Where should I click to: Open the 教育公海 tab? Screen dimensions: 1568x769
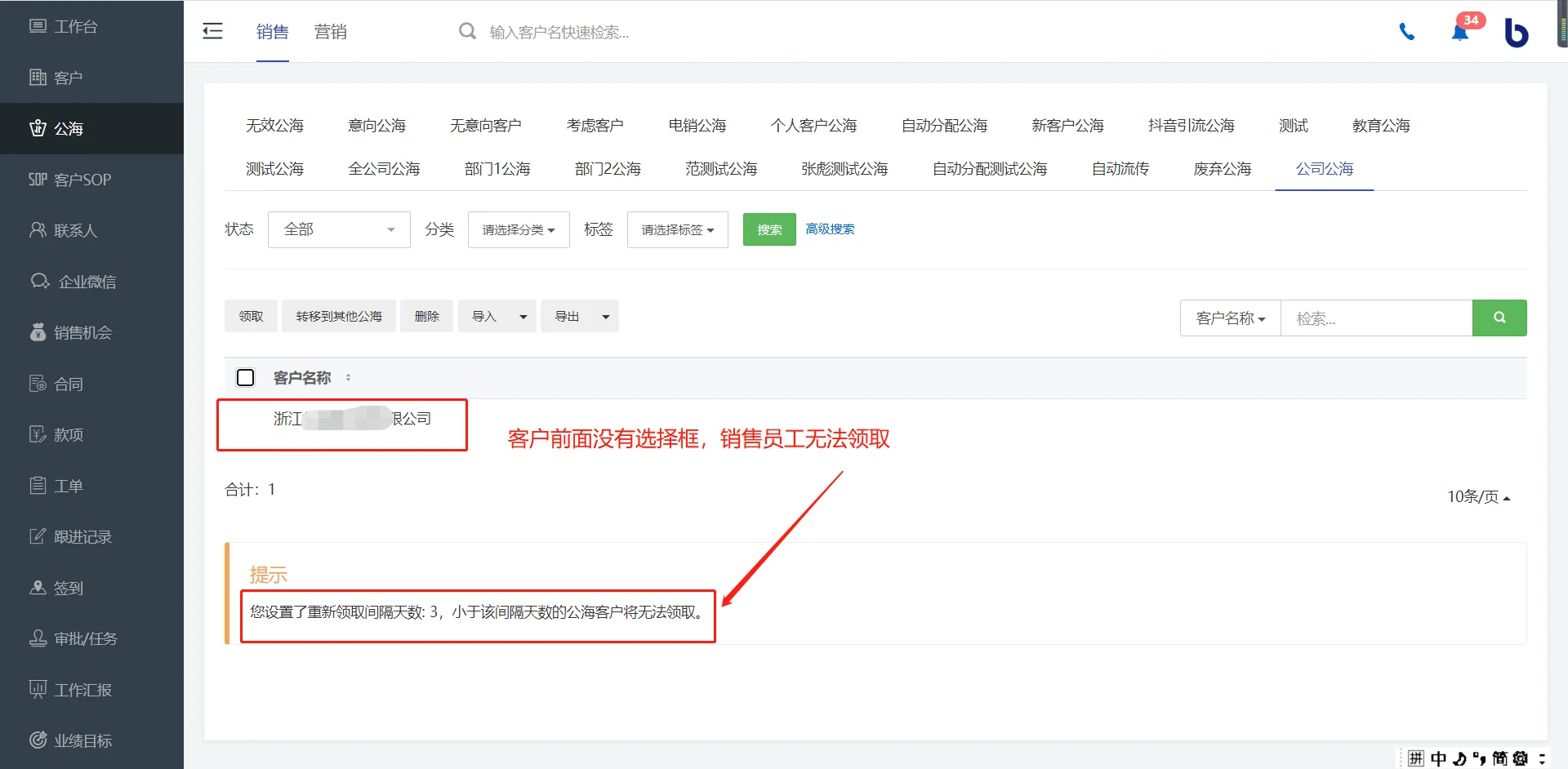(x=1381, y=126)
